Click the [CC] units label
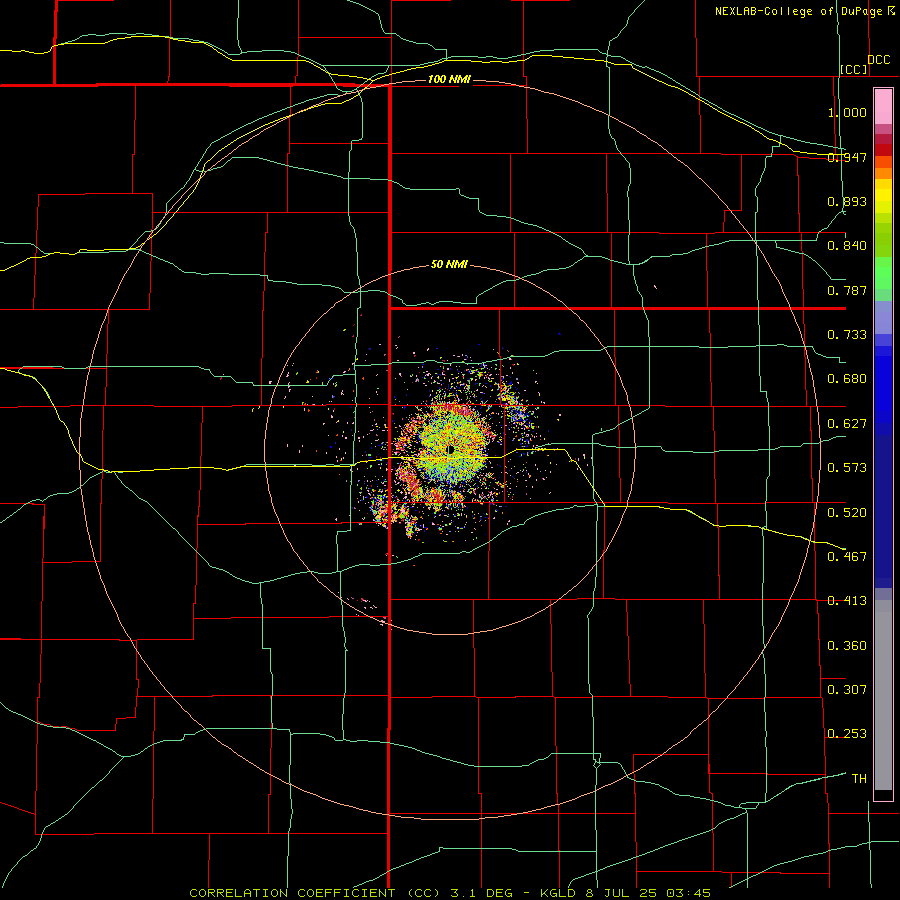The height and width of the screenshot is (900, 900). [854, 69]
